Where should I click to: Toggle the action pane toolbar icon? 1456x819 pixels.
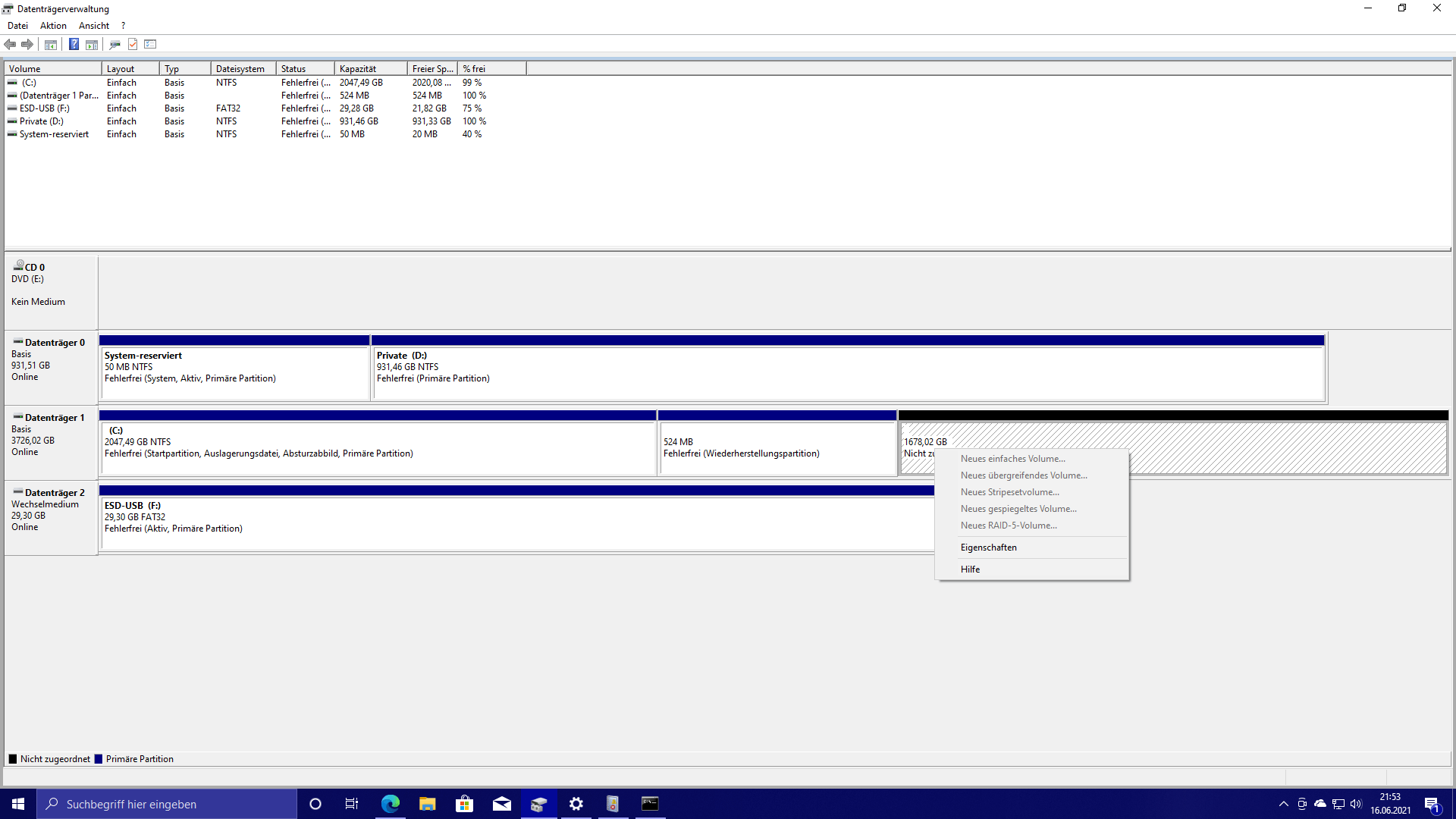tap(92, 45)
